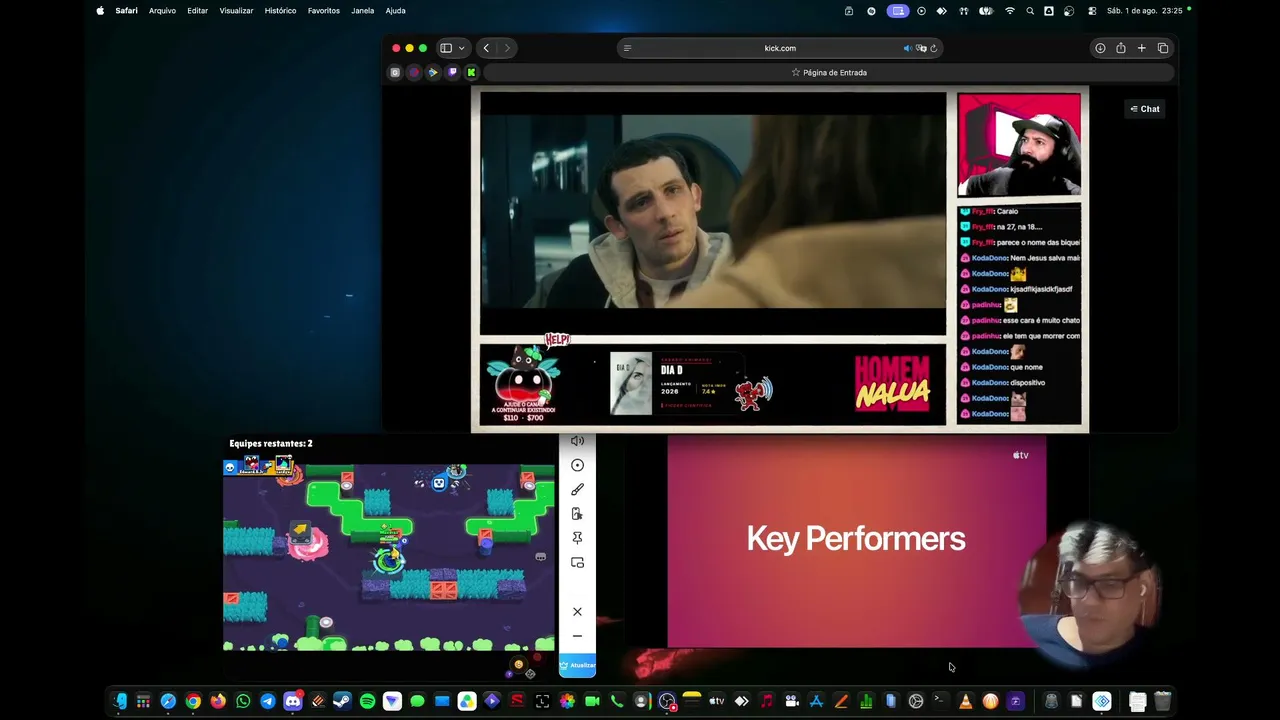The height and width of the screenshot is (720, 1280).
Task: Open the Editar menu
Action: tap(198, 11)
